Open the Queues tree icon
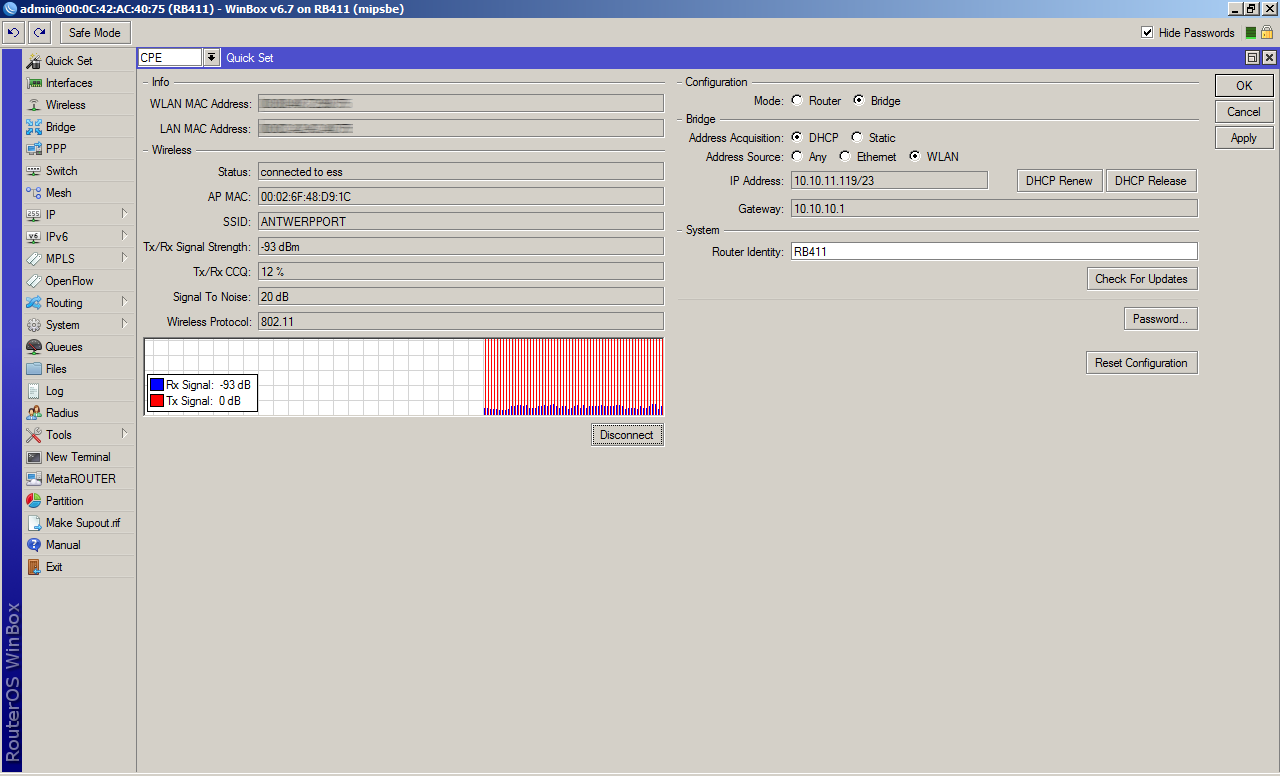The image size is (1280, 776). coord(34,347)
